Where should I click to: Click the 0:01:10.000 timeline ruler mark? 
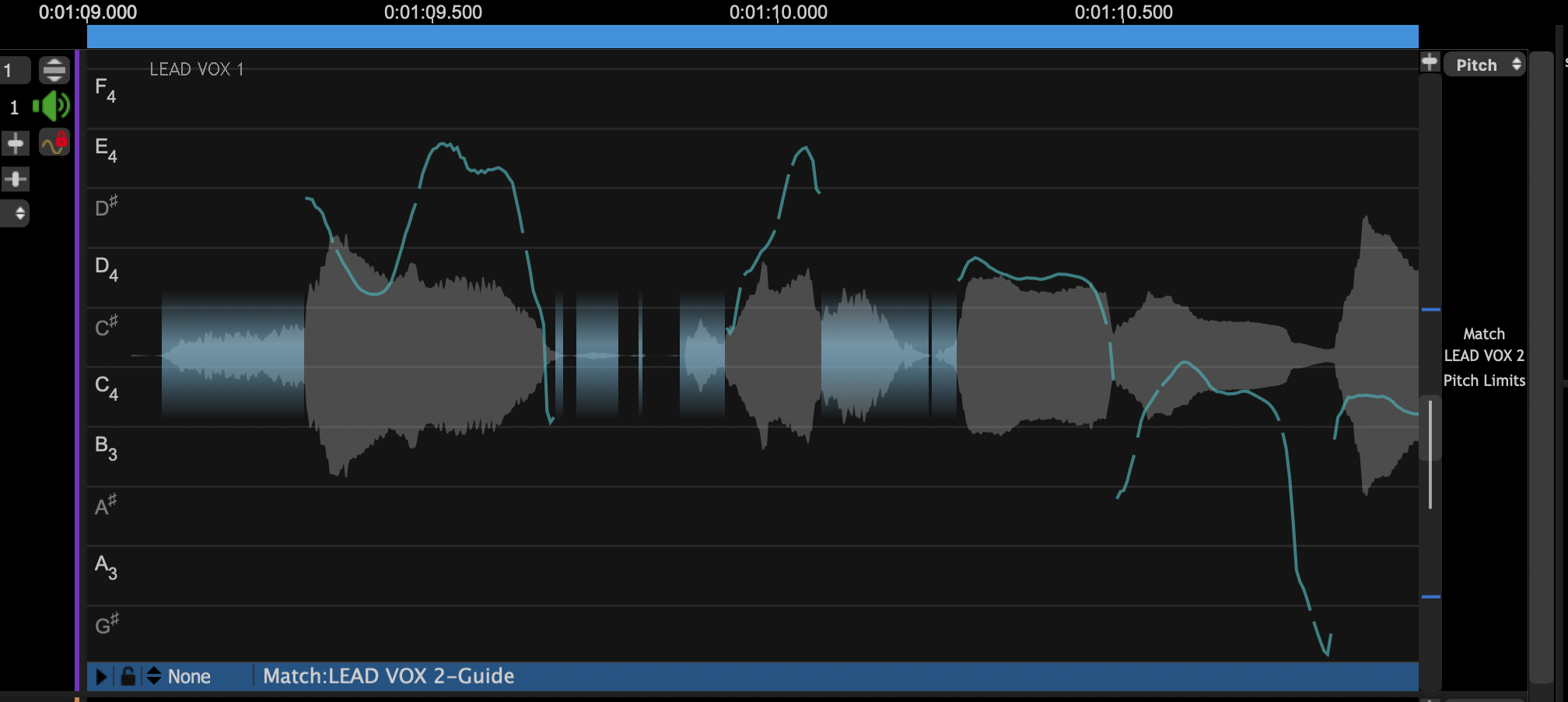[x=778, y=12]
